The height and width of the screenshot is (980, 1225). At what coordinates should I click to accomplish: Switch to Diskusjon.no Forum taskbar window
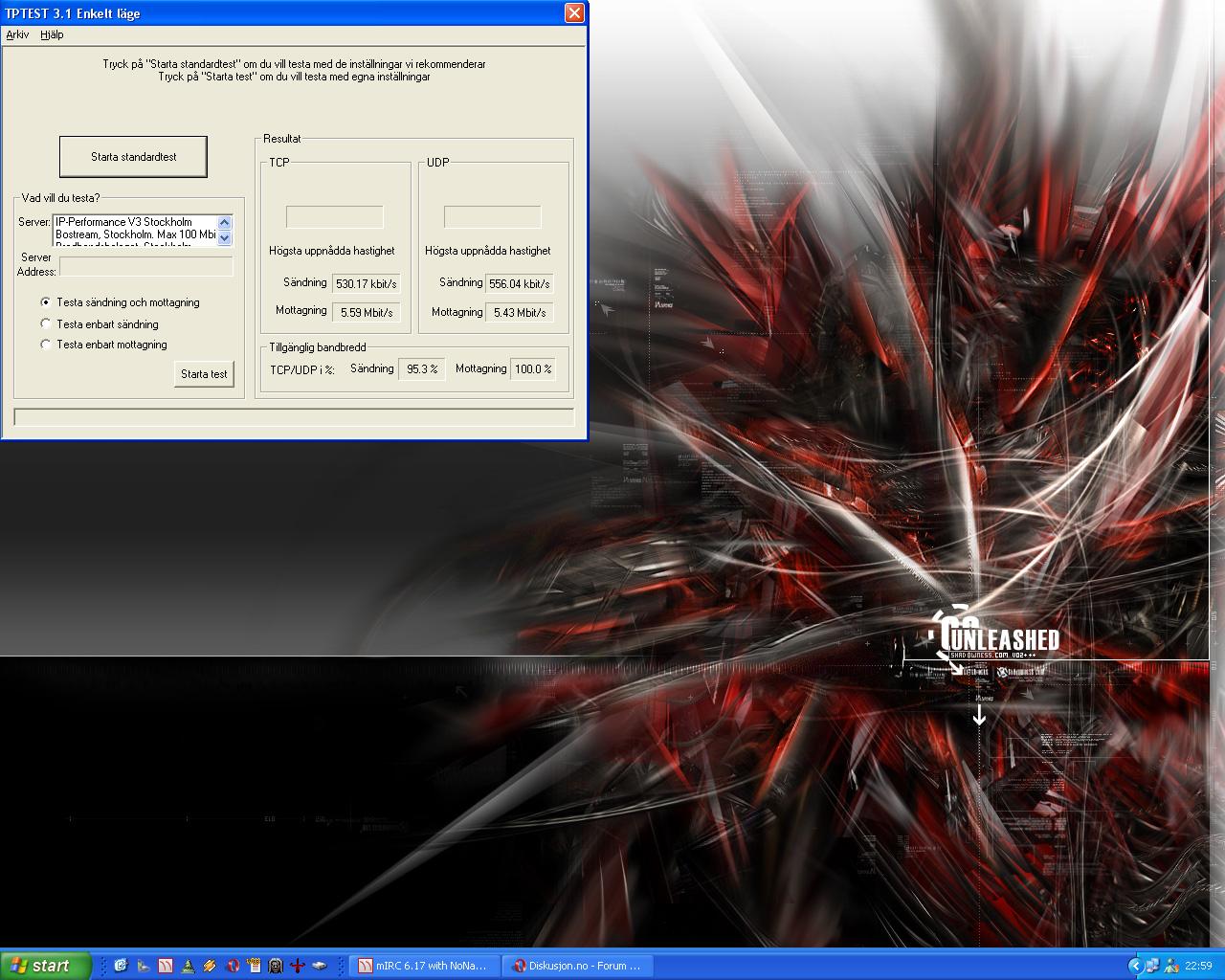577,966
